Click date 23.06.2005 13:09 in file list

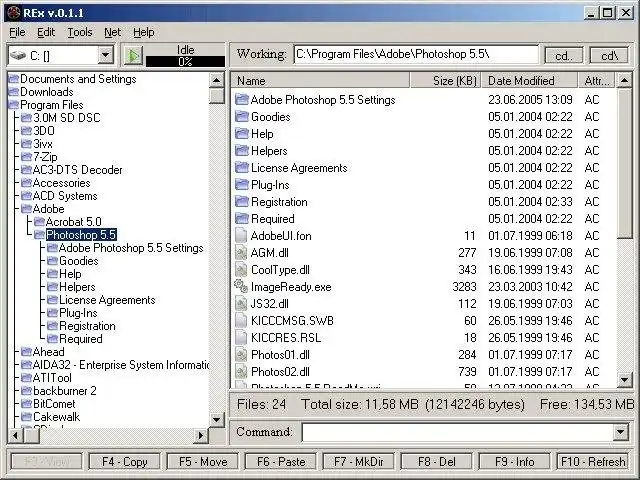[530, 100]
